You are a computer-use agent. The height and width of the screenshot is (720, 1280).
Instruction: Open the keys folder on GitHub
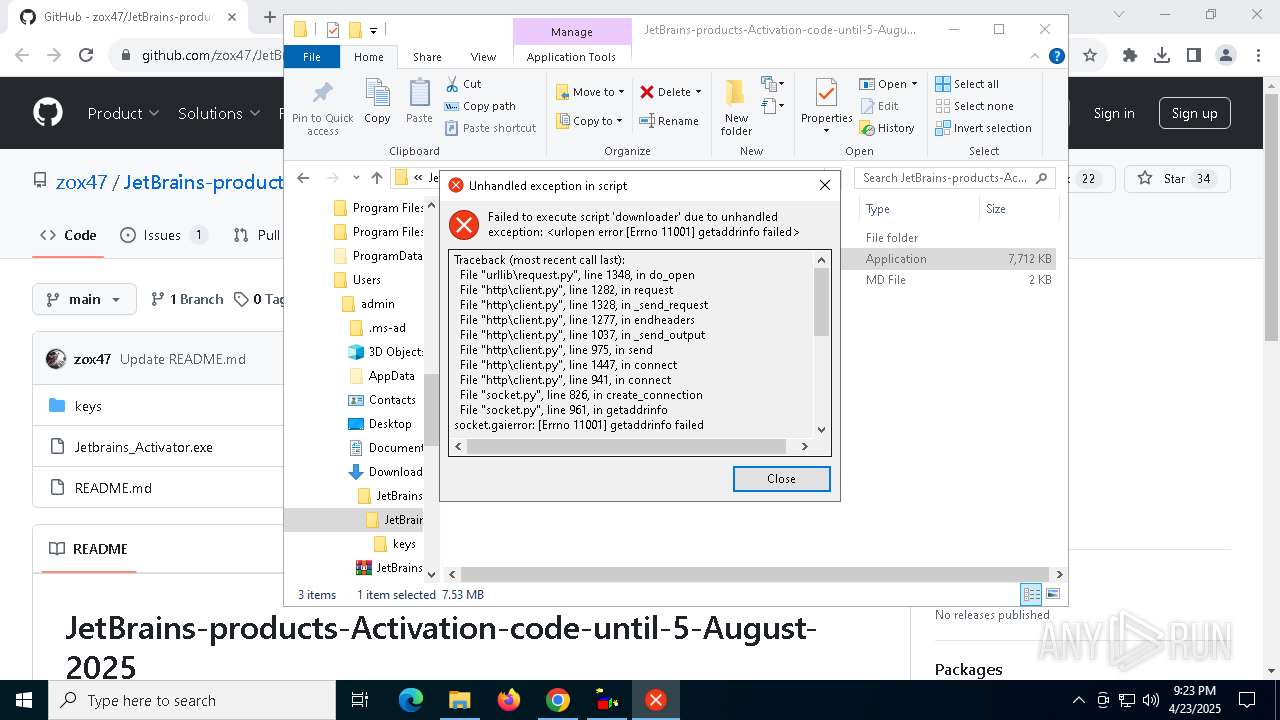click(x=88, y=406)
